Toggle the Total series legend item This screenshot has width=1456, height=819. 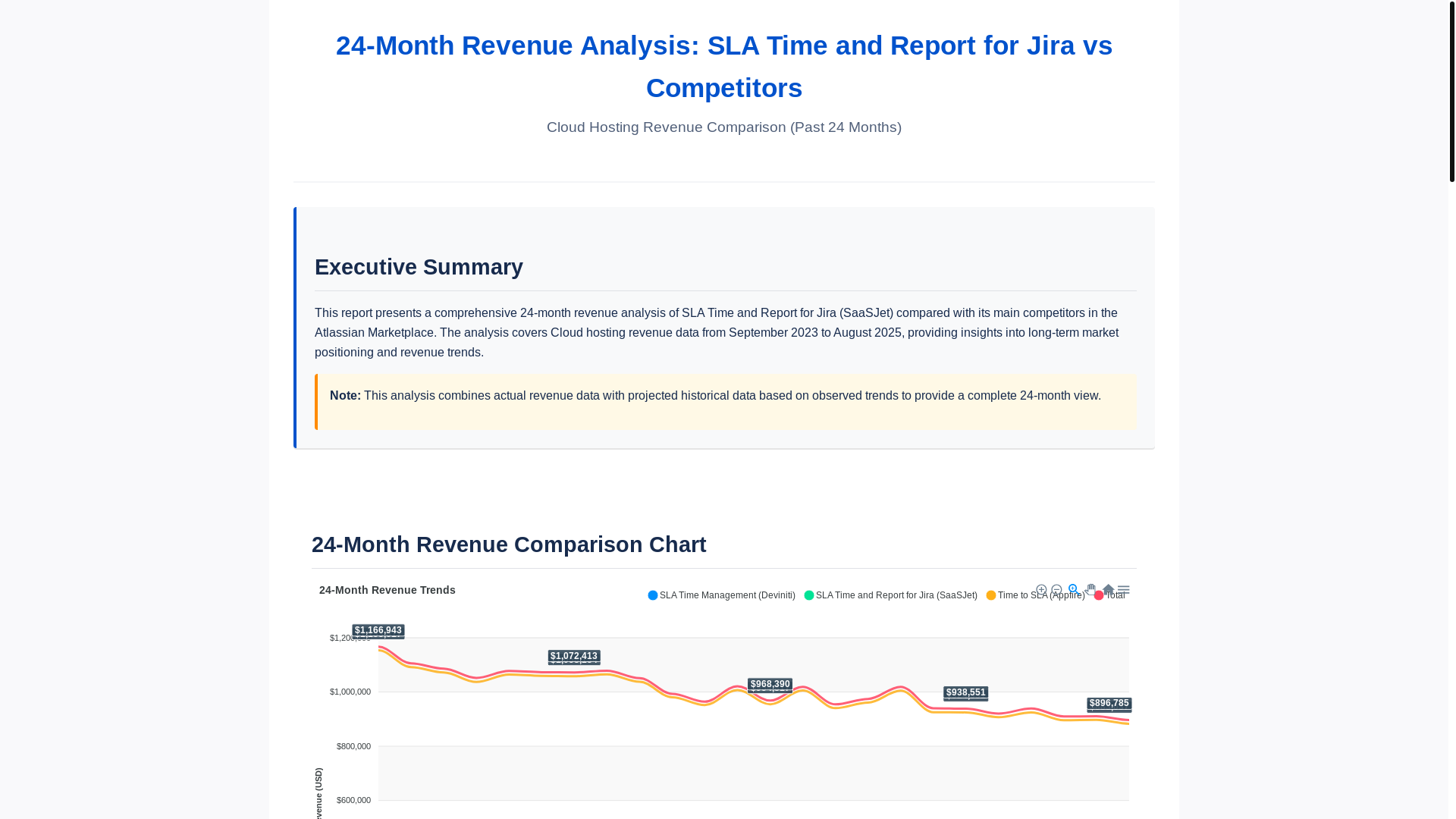[x=1109, y=595]
